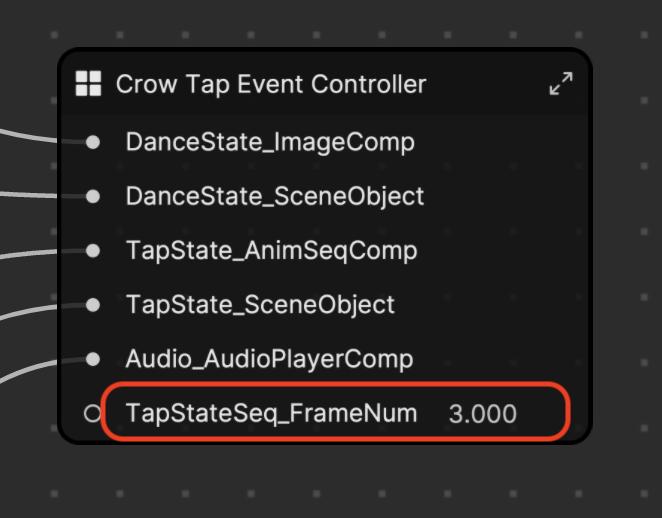Screen dimensions: 662x518
Task: Select the TapStateSeq_FrameNum parameter label
Action: pyautogui.click(x=271, y=413)
